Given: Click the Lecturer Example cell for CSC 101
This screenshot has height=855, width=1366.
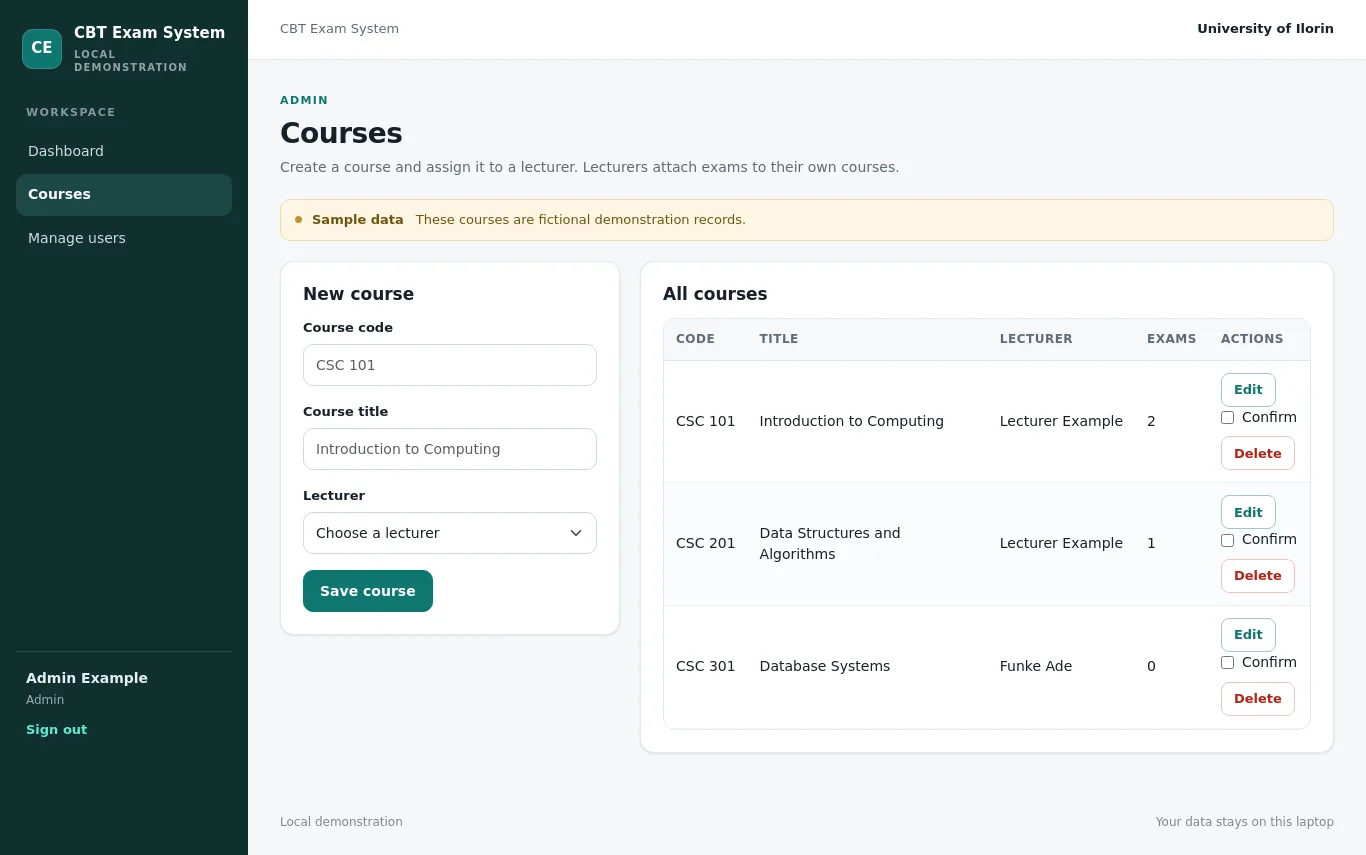Looking at the screenshot, I should (x=1061, y=421).
